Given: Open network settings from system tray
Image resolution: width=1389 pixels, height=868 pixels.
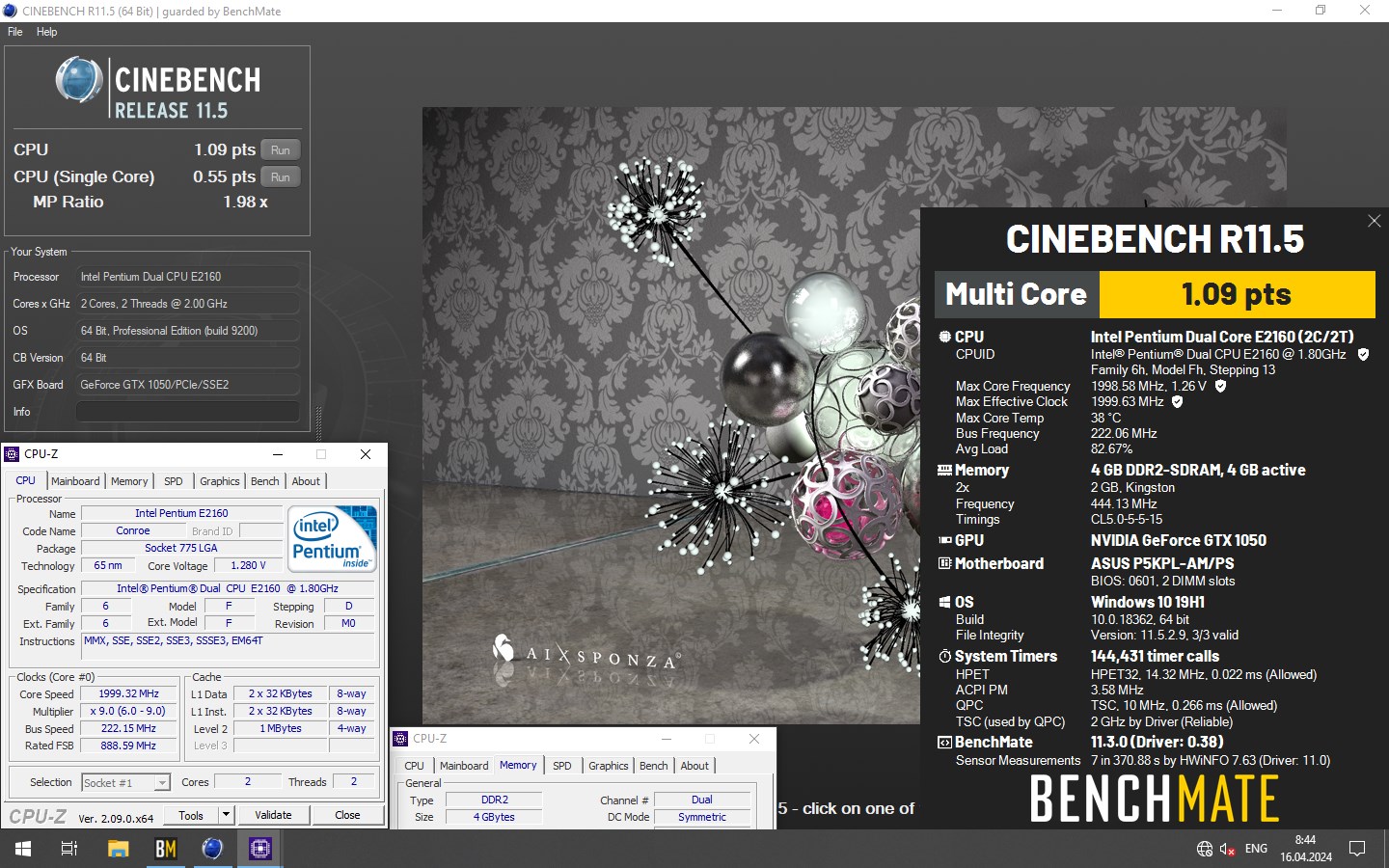Looking at the screenshot, I should [1205, 849].
